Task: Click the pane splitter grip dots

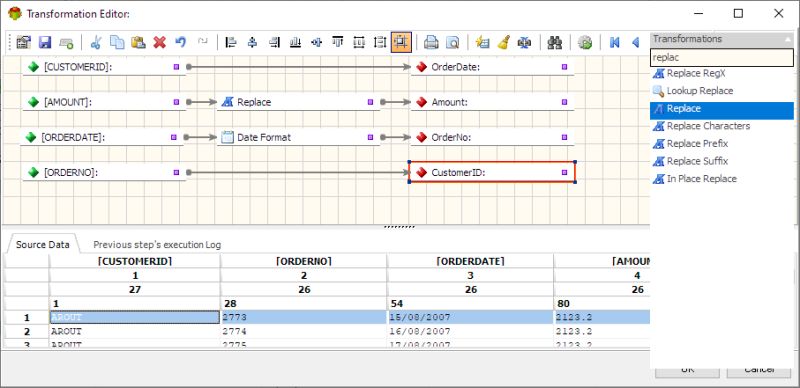Action: pyautogui.click(x=399, y=227)
